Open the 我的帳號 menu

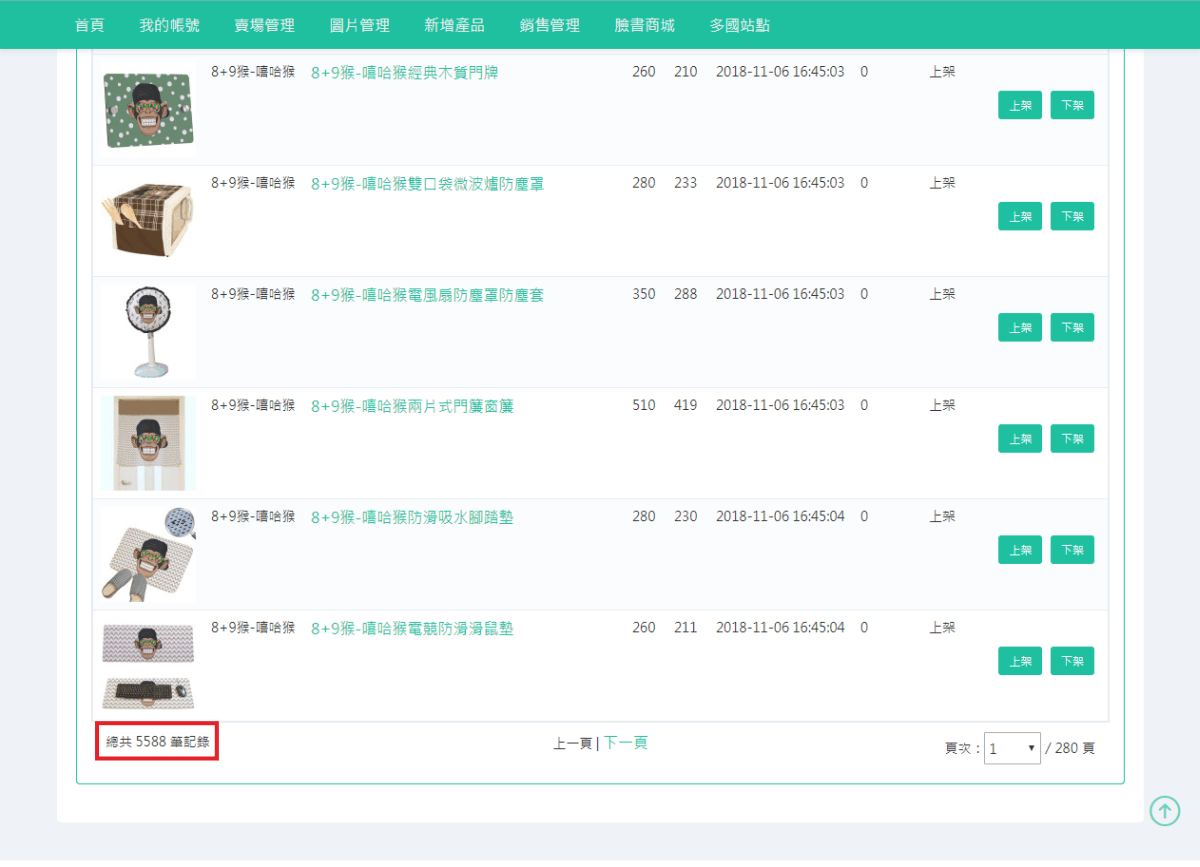point(170,25)
